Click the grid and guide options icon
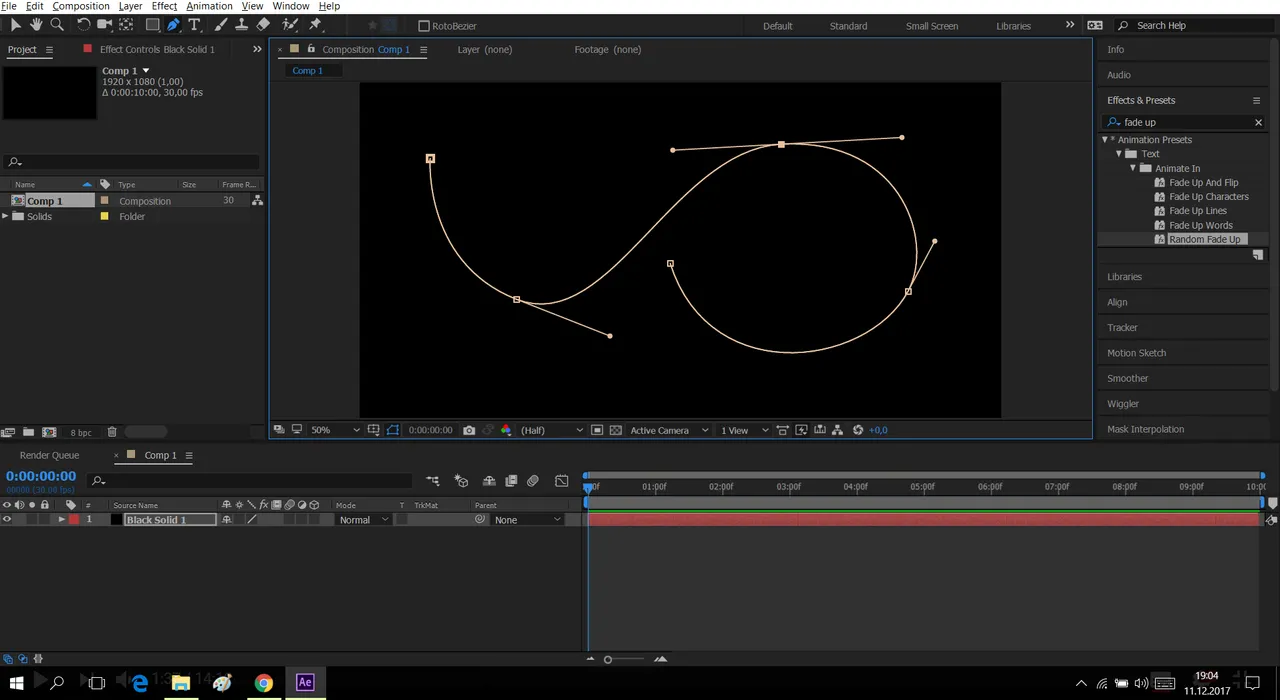Image resolution: width=1280 pixels, height=700 pixels. (x=374, y=430)
